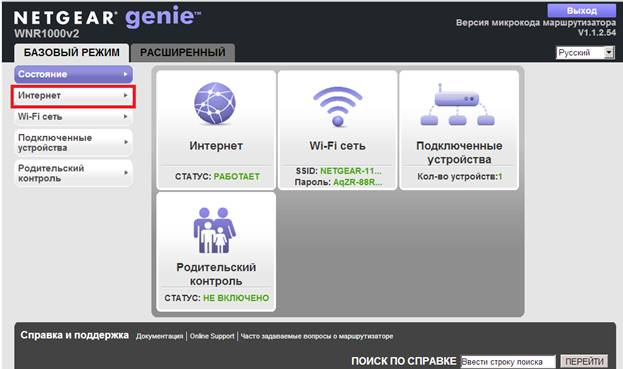Click the Подключенные устройства tile title
623x369 pixels.
click(459, 153)
